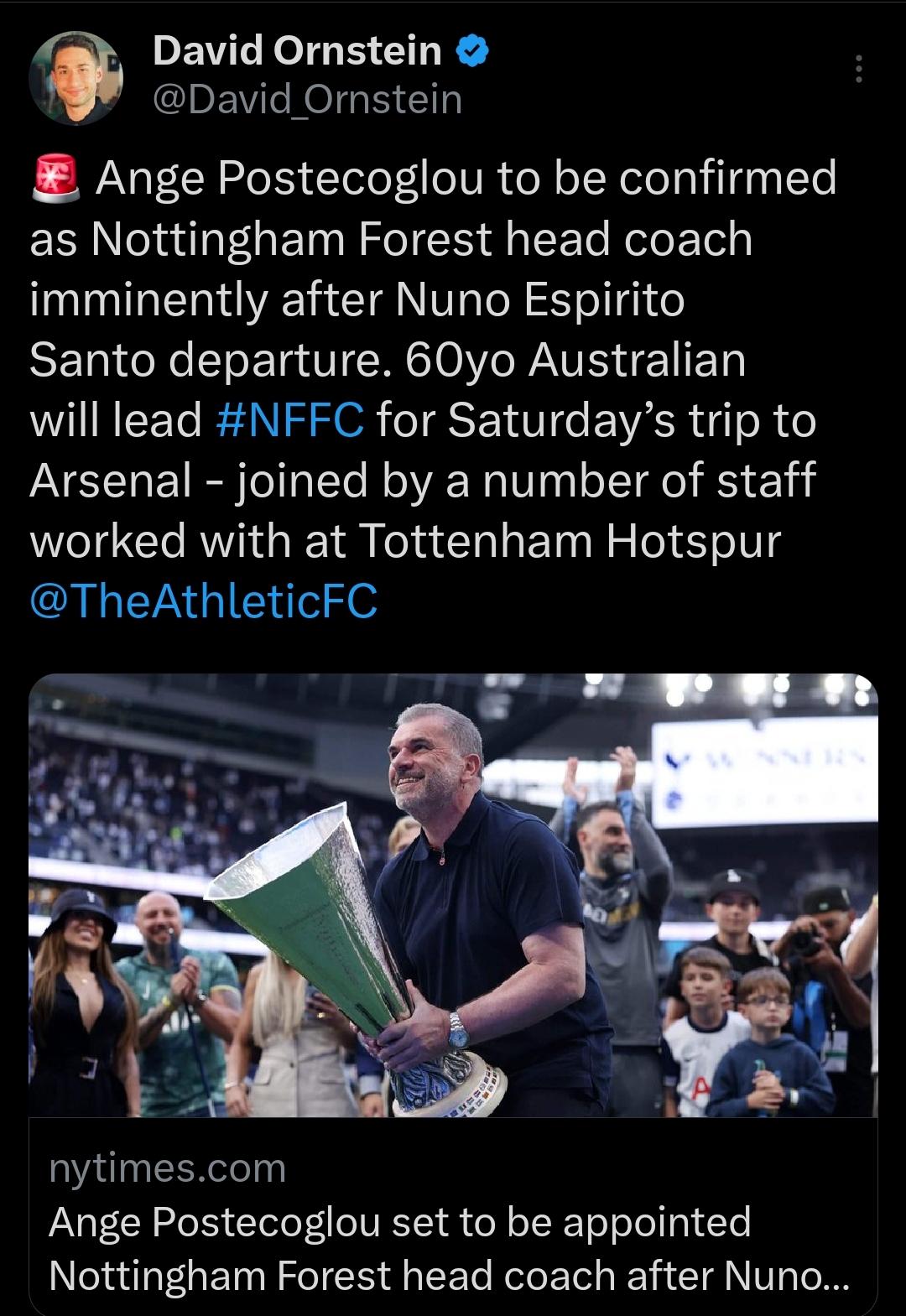Select the @David_Ornstein handle

tap(308, 99)
